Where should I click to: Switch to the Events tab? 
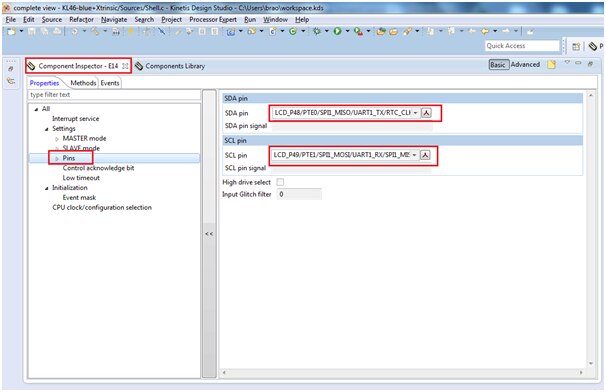(x=110, y=83)
